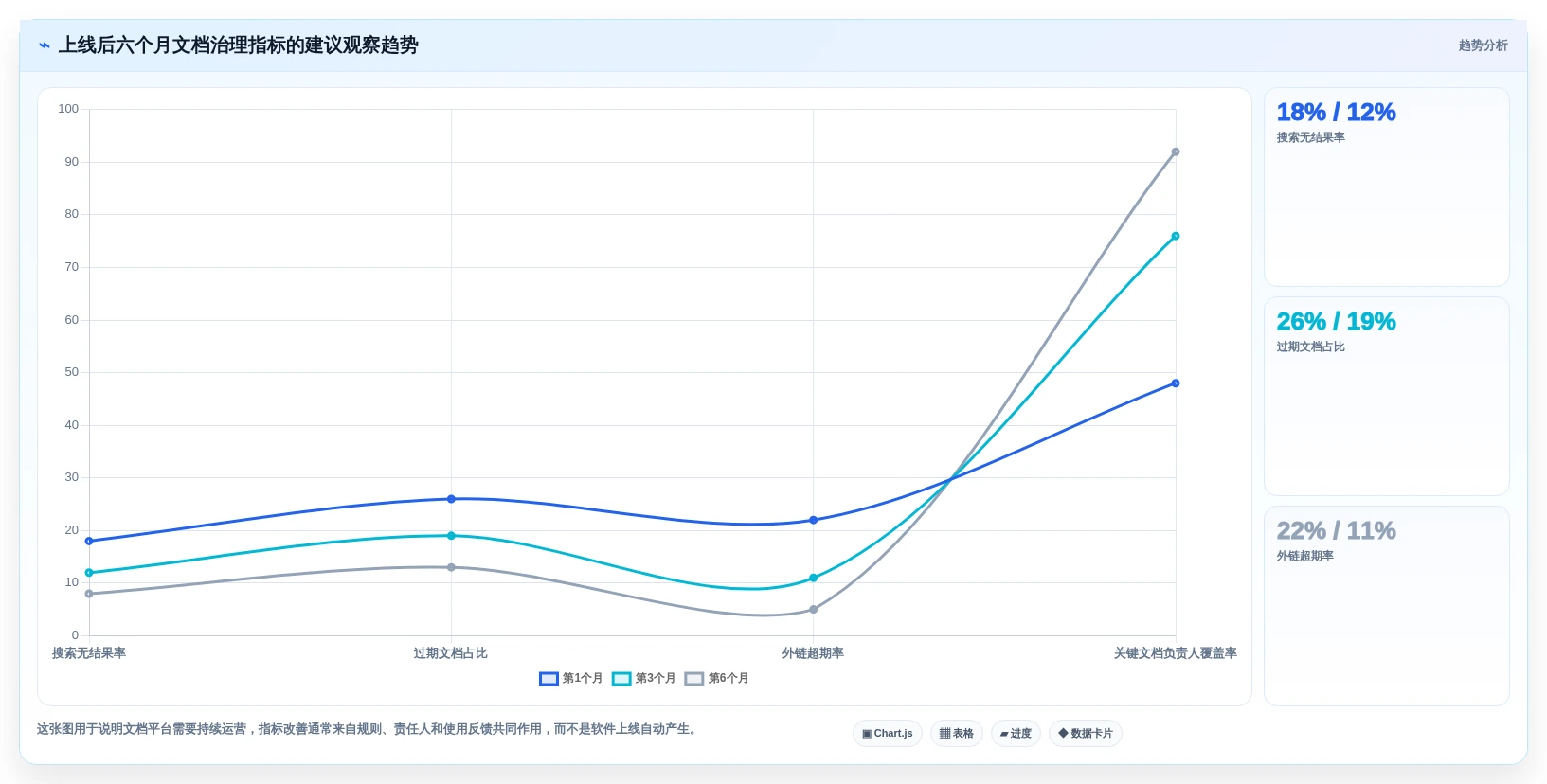The height and width of the screenshot is (784, 1547).
Task: Toggle 第1个月 series in legend
Action: tap(571, 679)
